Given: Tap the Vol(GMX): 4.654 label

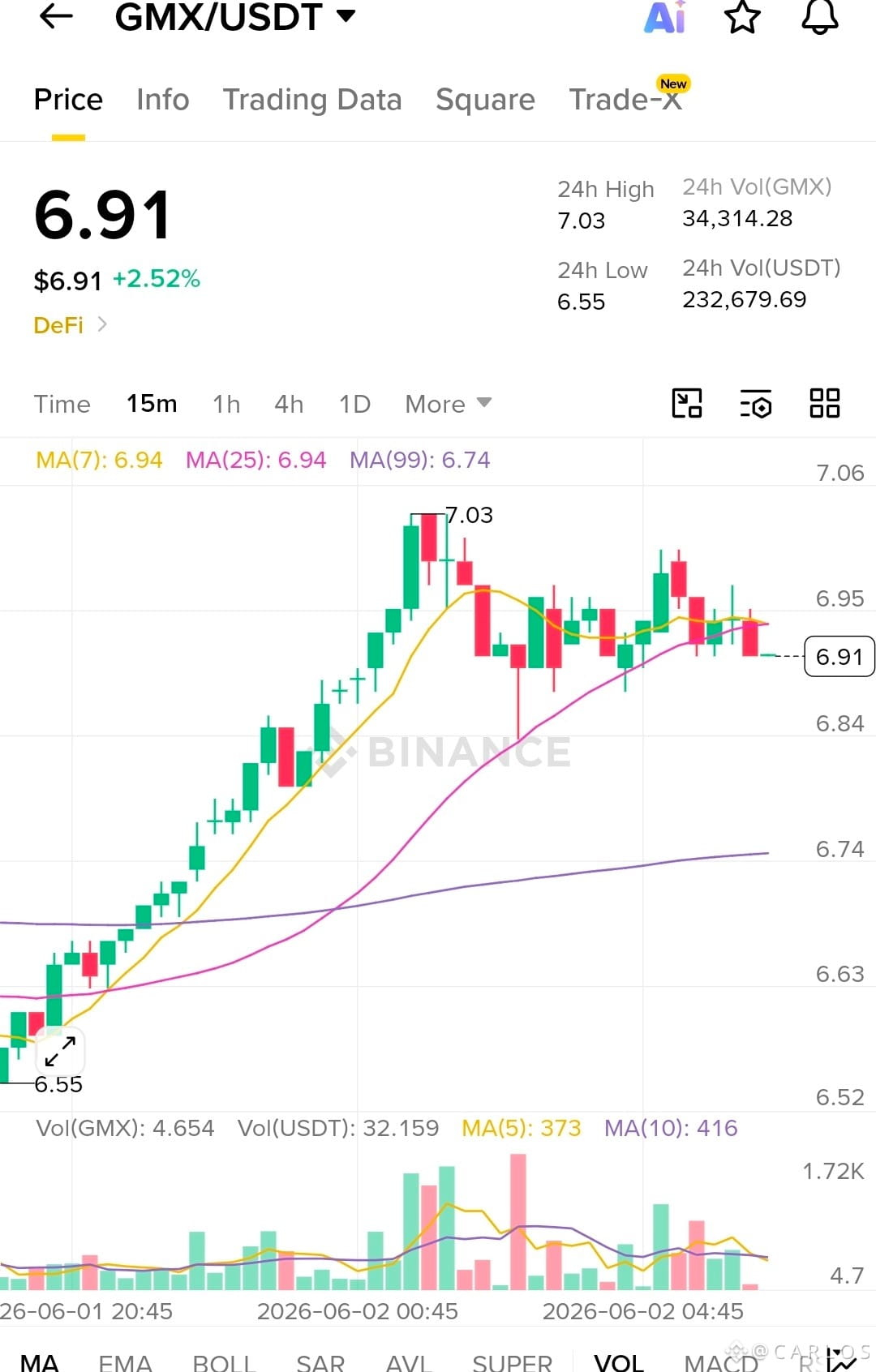Looking at the screenshot, I should tap(125, 1128).
